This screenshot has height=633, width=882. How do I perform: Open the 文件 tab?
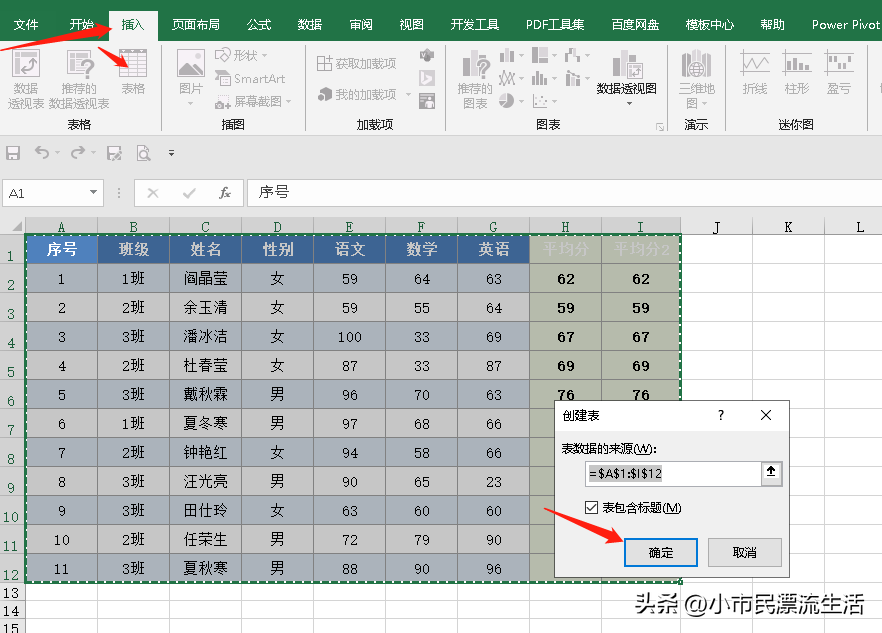26,25
